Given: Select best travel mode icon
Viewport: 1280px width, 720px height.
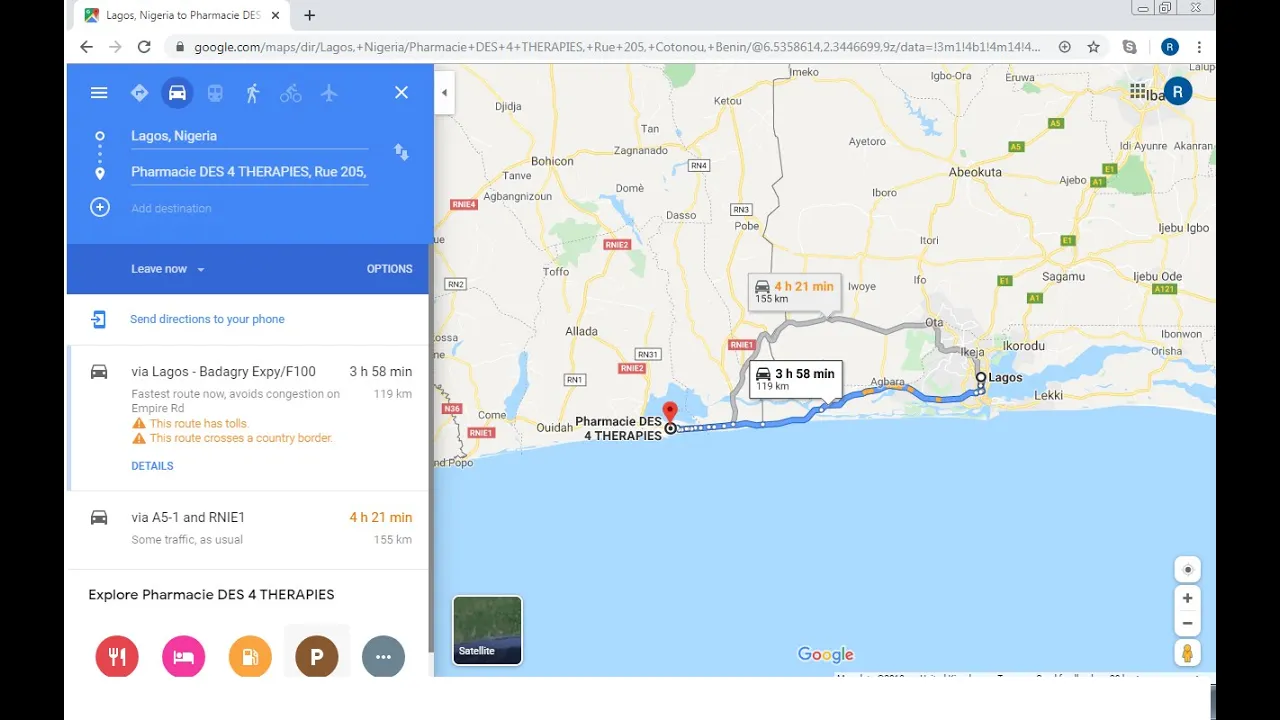Looking at the screenshot, I should click(139, 93).
